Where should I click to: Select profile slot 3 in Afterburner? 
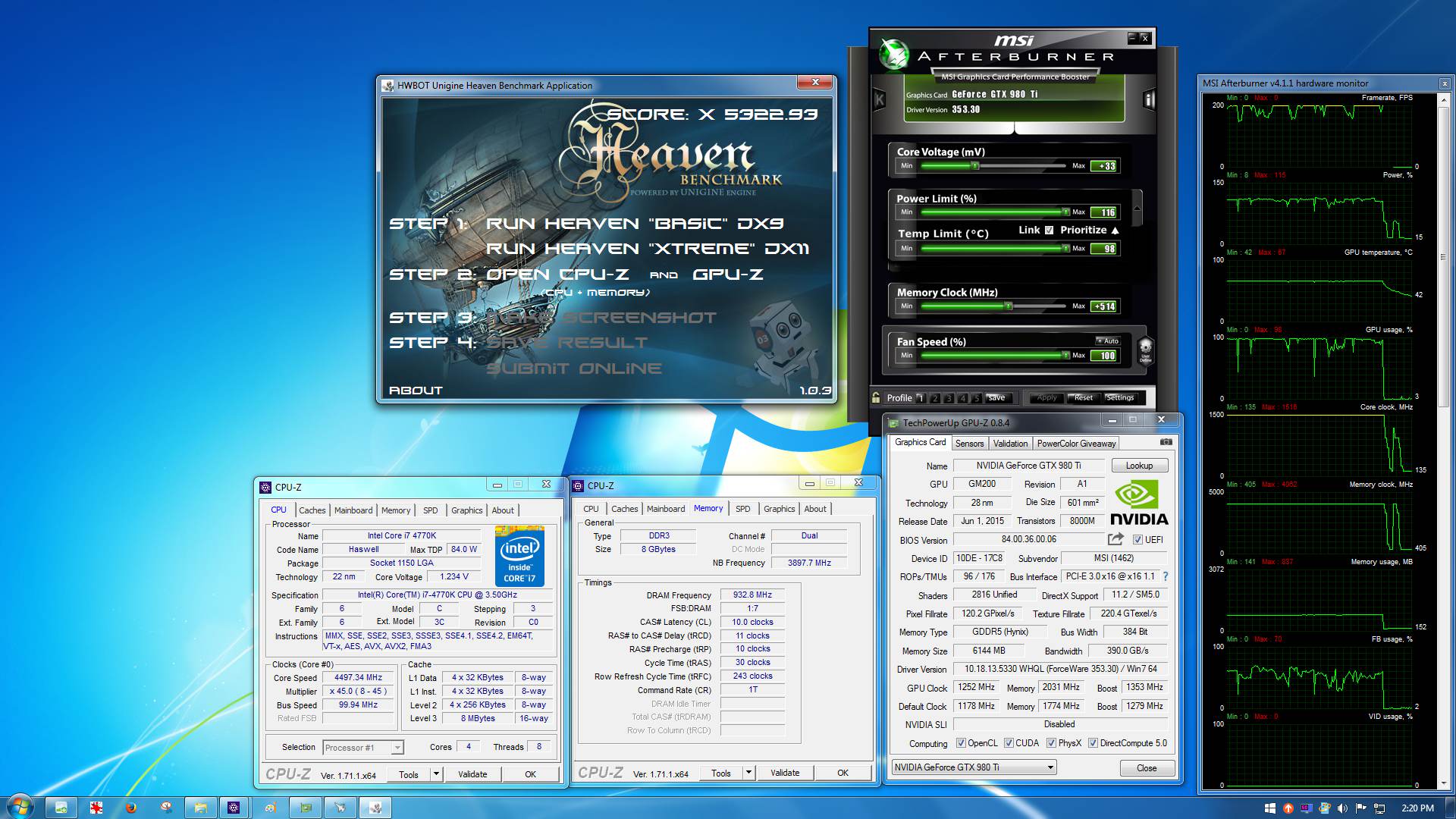coord(949,397)
